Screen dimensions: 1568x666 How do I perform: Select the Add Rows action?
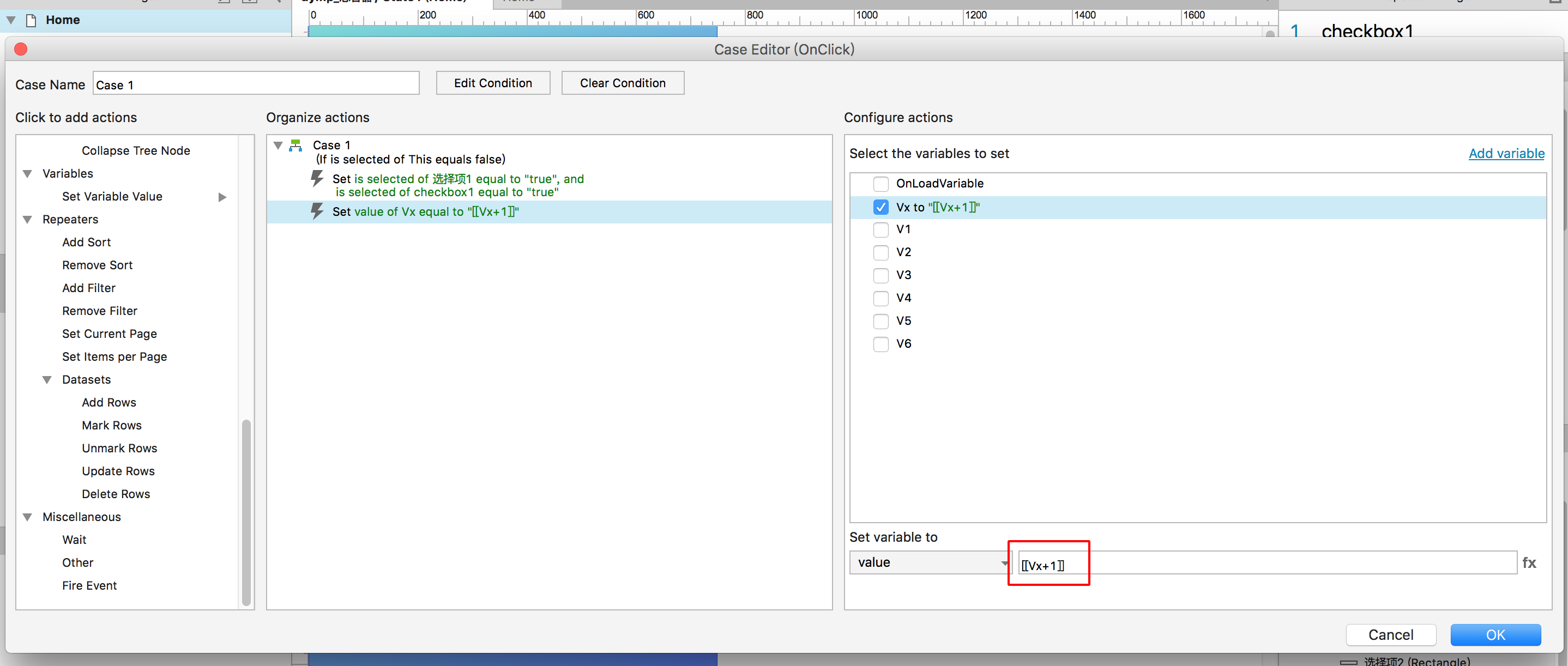coord(109,403)
